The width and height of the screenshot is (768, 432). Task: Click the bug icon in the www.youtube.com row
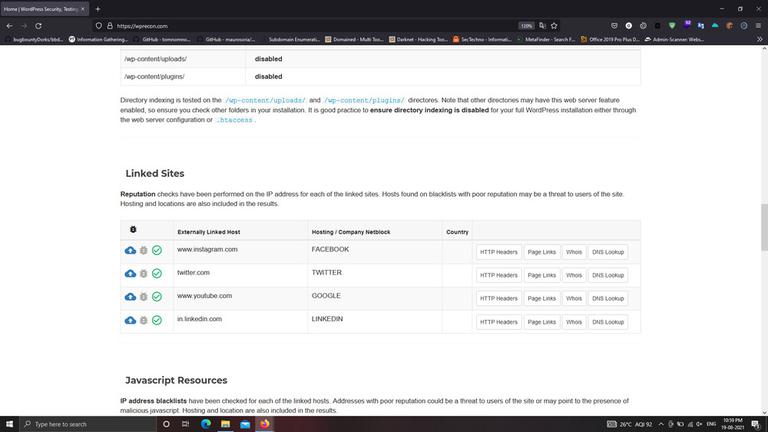144,297
